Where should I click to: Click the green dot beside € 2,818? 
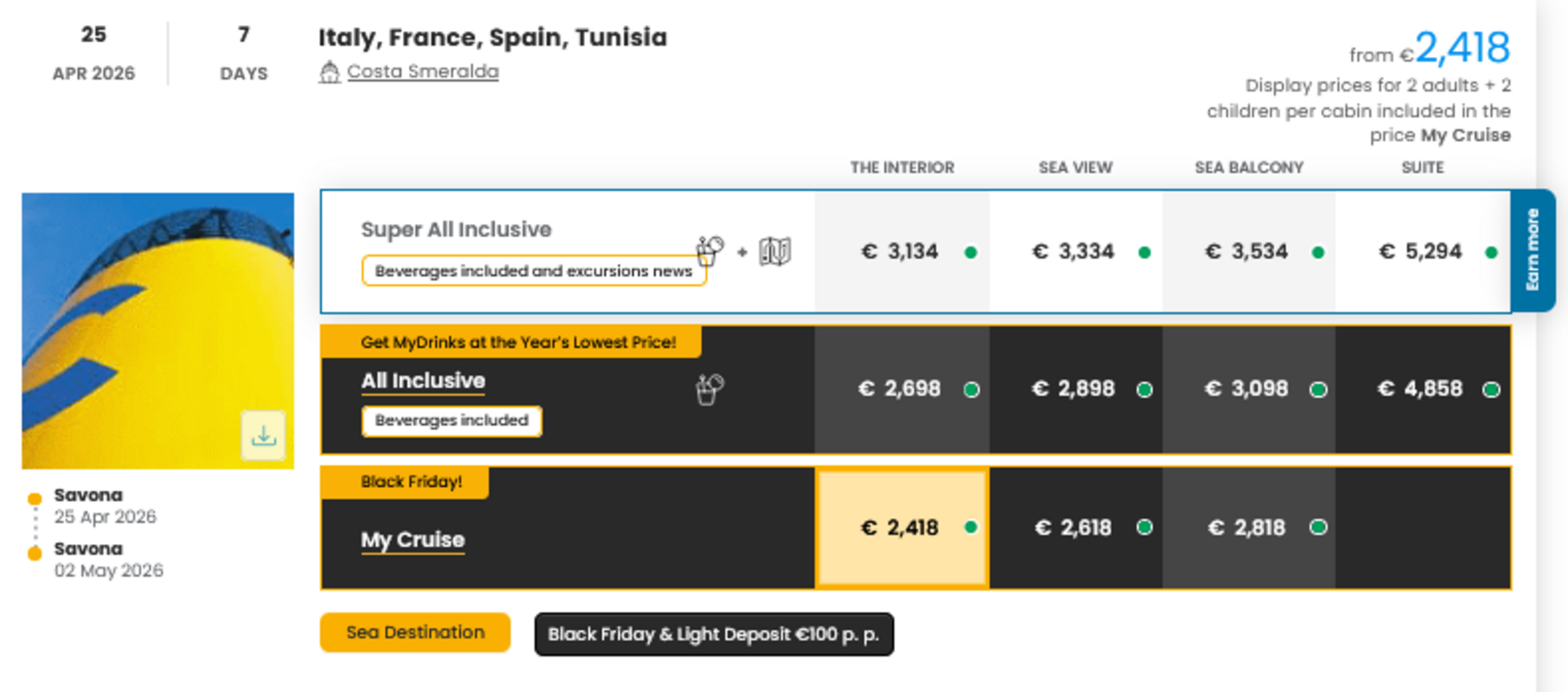point(1318,527)
